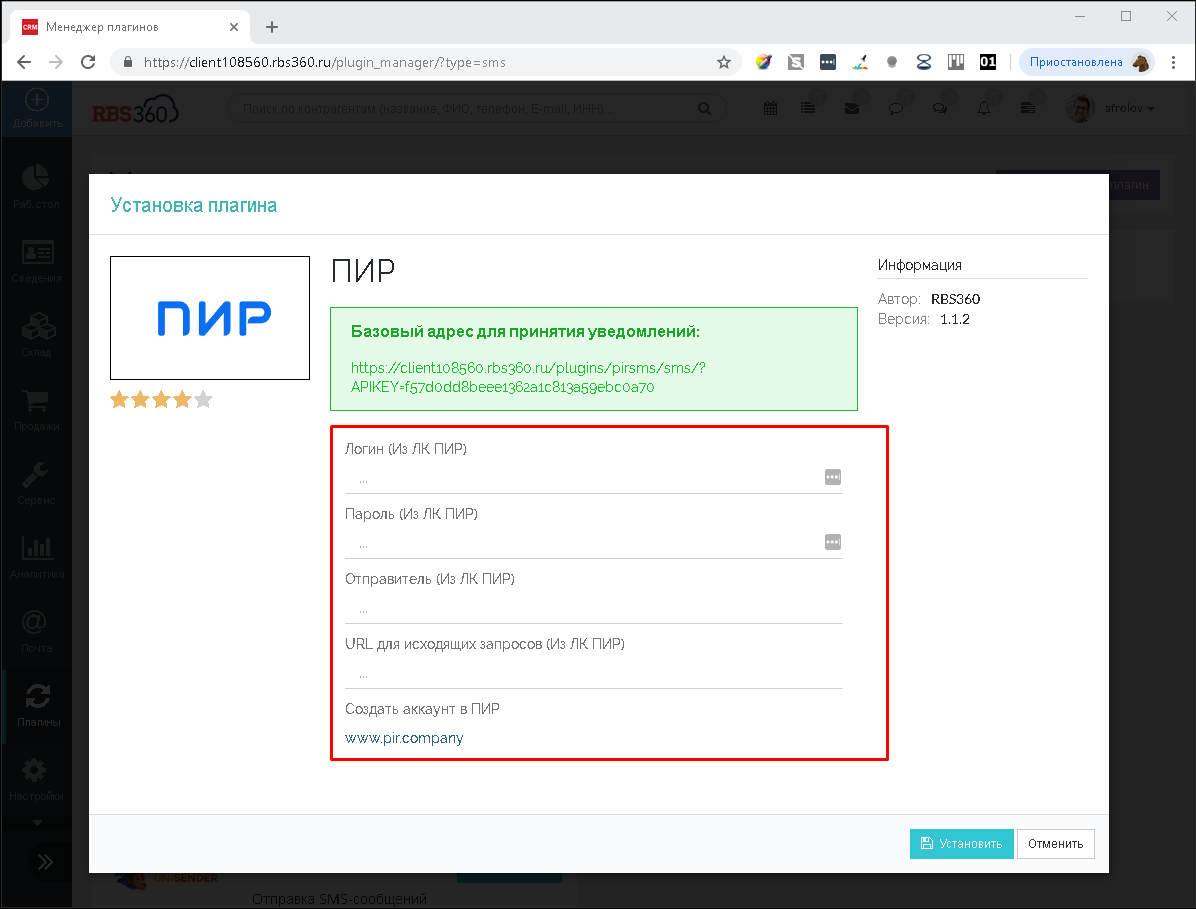Screen dimensions: 1196x909
Task: Click the ПИР plugin logo thumbnail
Action: [x=210, y=317]
